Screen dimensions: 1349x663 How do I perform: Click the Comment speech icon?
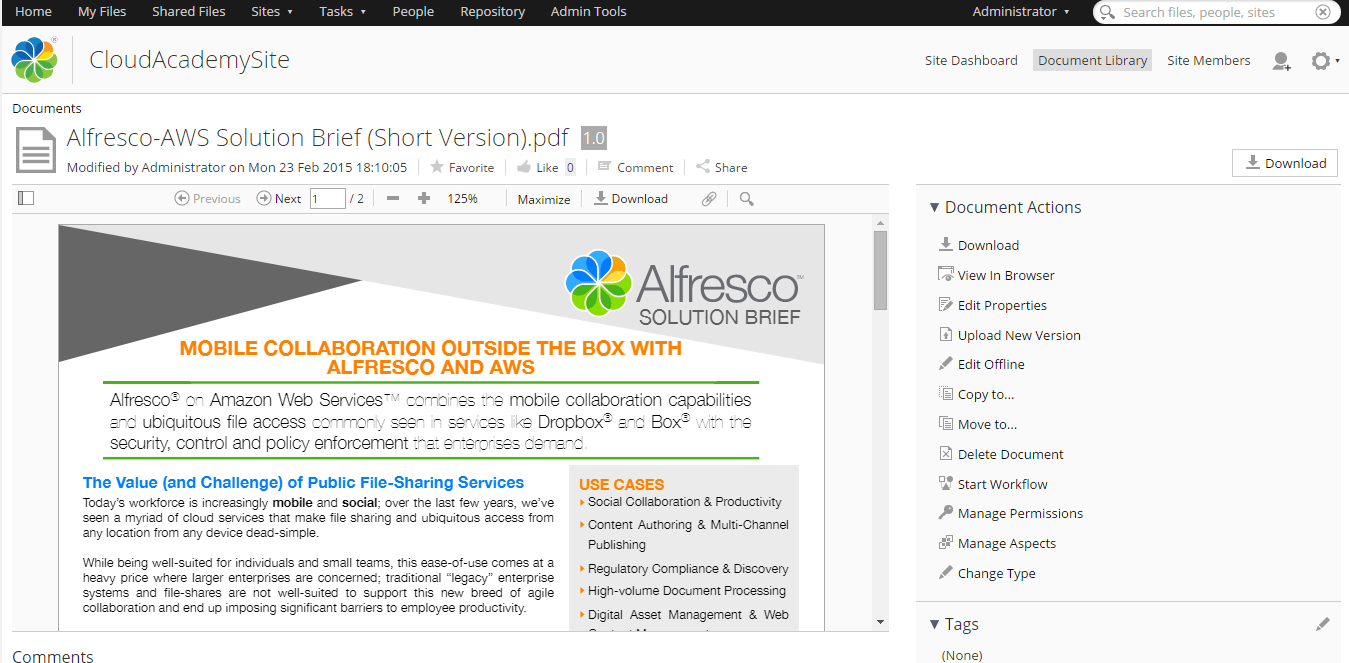click(604, 167)
